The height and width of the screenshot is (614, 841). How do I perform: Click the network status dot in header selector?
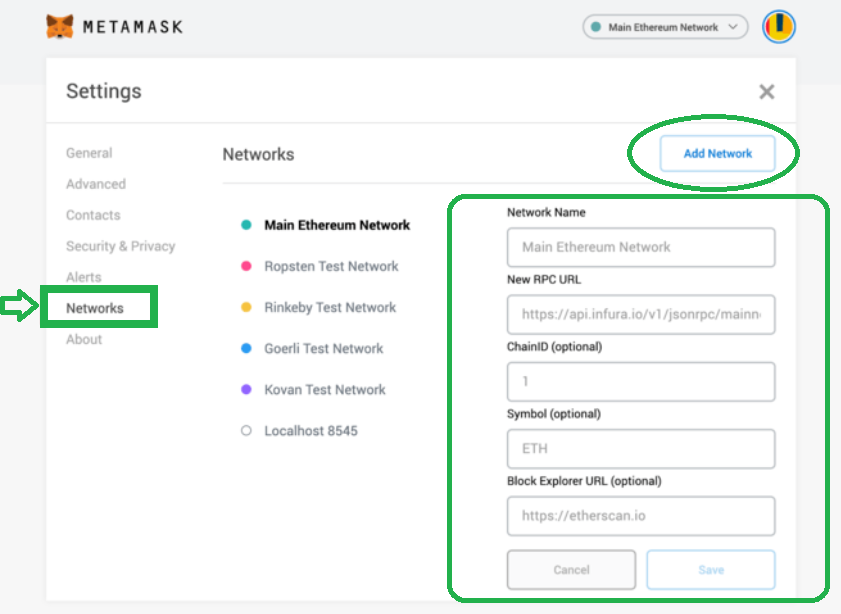tap(595, 27)
